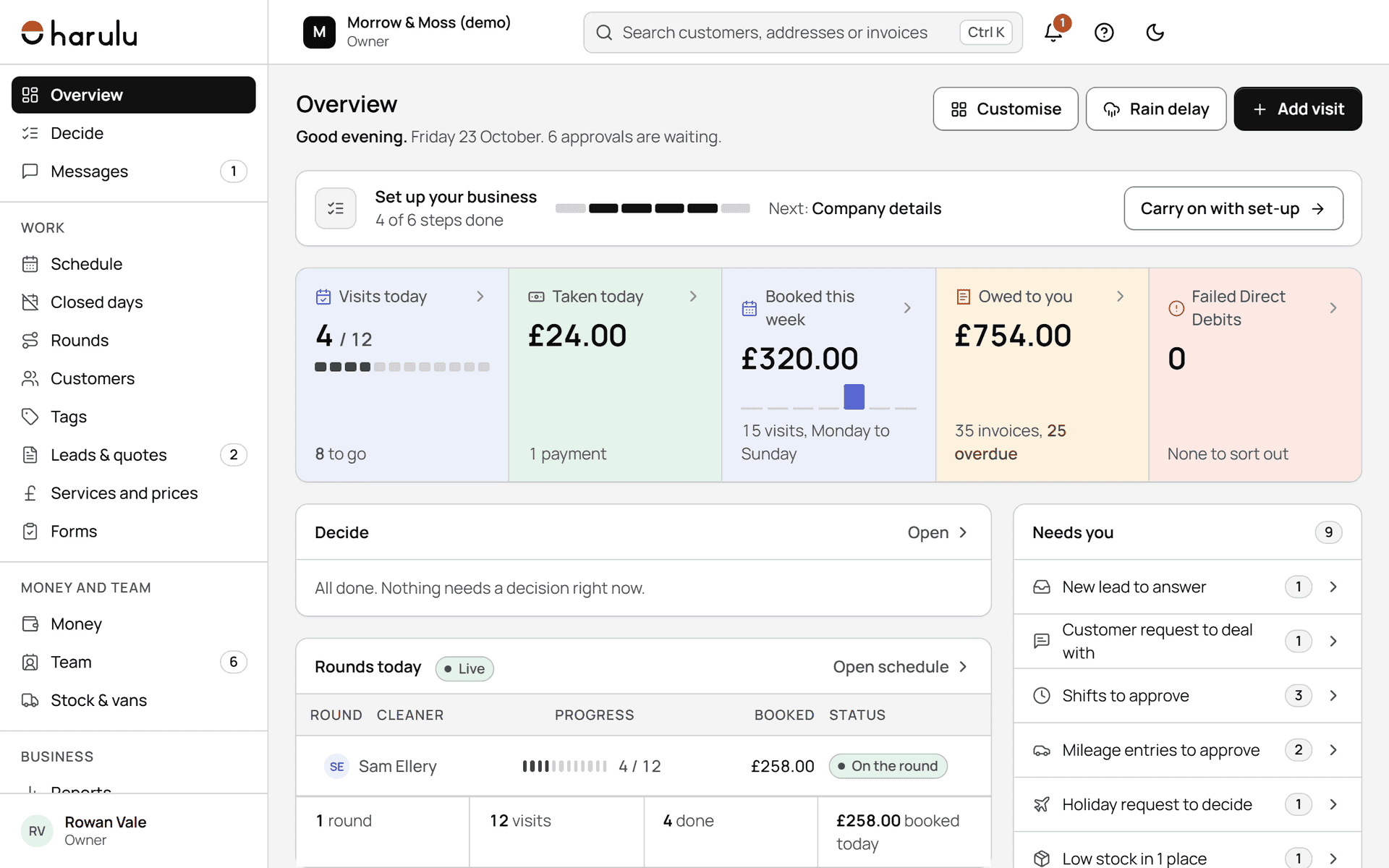Click the Team badge showing 6
This screenshot has height=868, width=1389.
point(233,662)
